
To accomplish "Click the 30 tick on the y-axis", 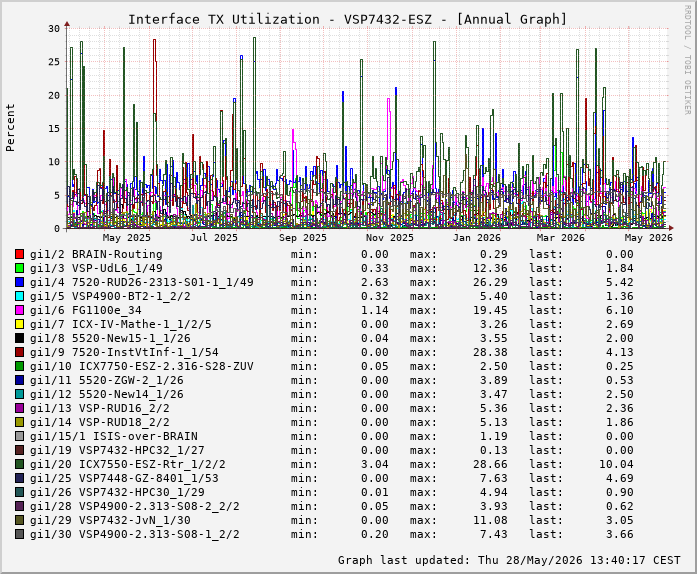I will [x=54, y=28].
